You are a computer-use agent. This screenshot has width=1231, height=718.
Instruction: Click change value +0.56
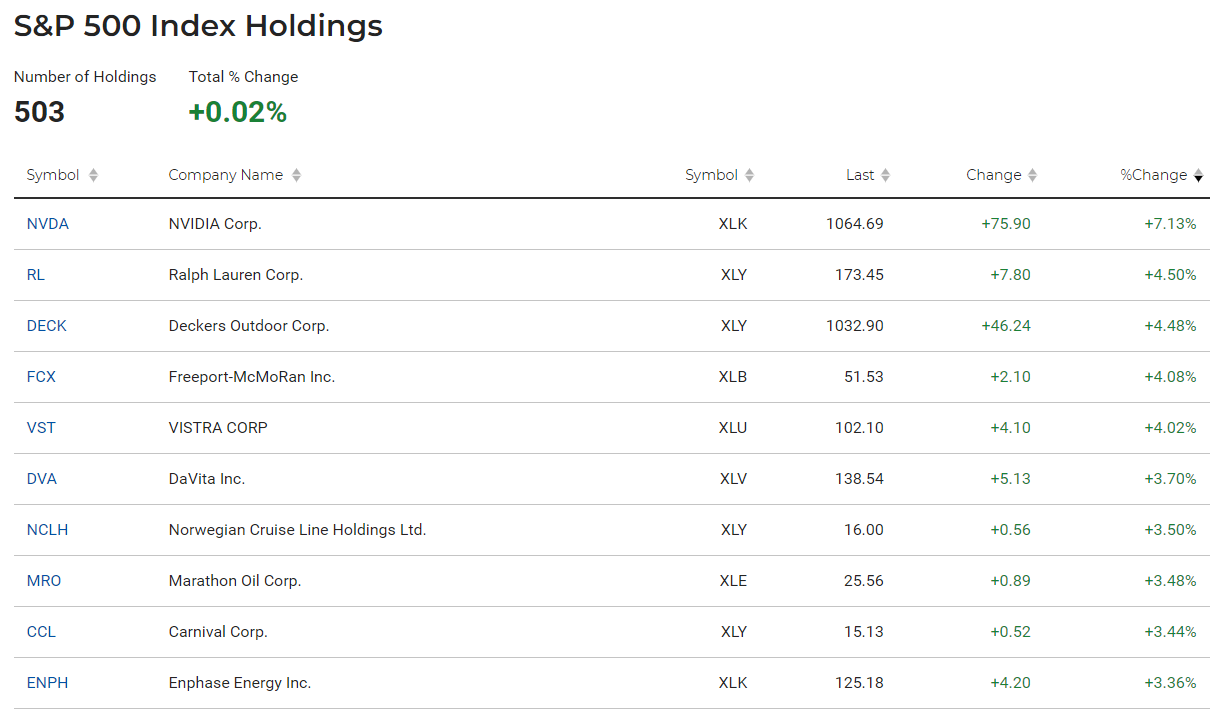click(x=1010, y=530)
